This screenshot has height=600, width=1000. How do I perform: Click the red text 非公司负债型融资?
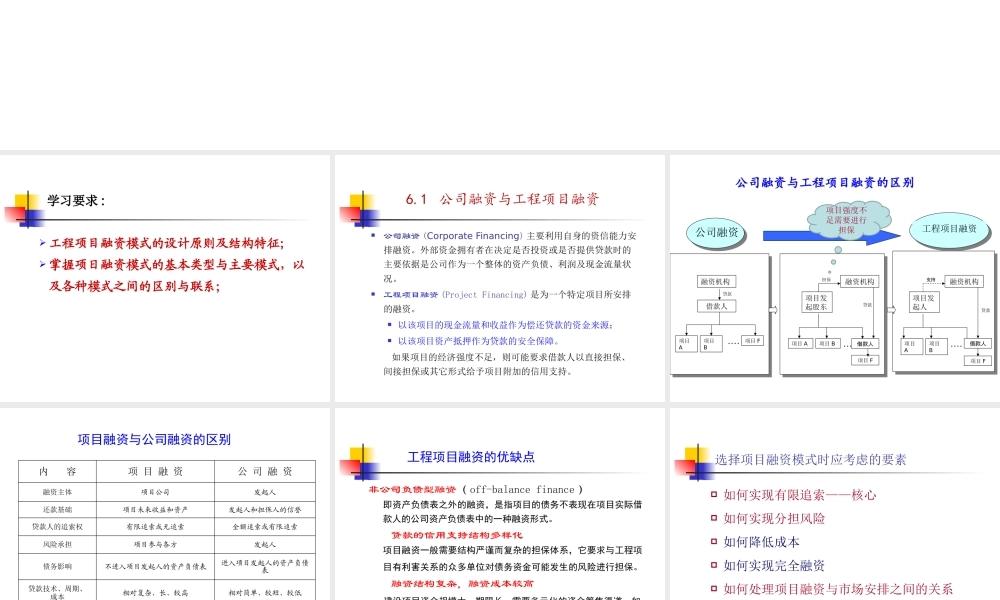[415, 489]
